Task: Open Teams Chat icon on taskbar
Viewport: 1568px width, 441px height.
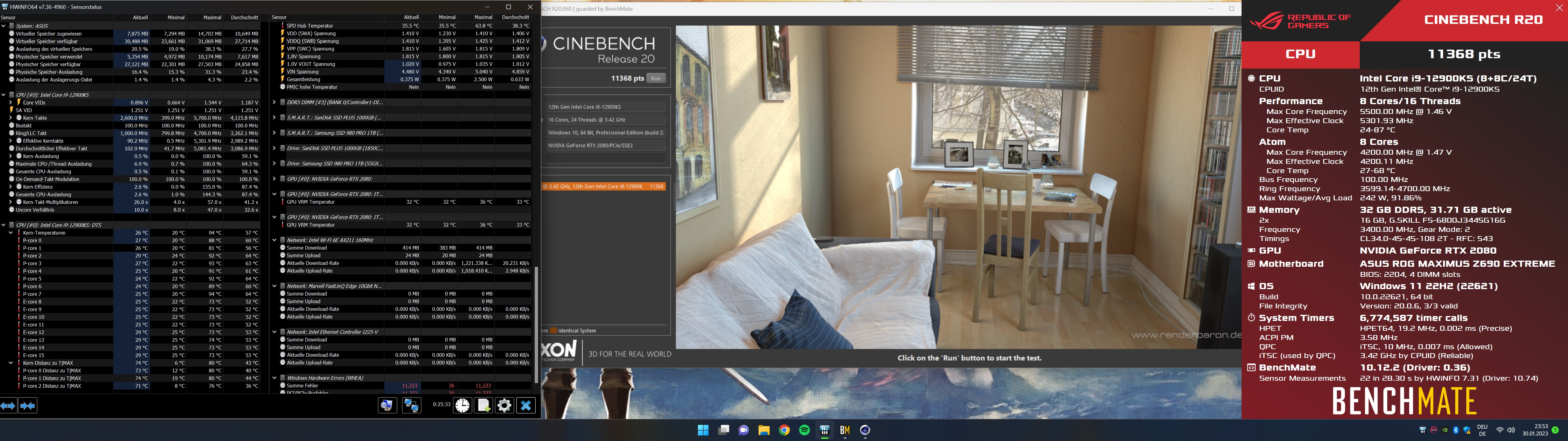Action: coord(744,430)
